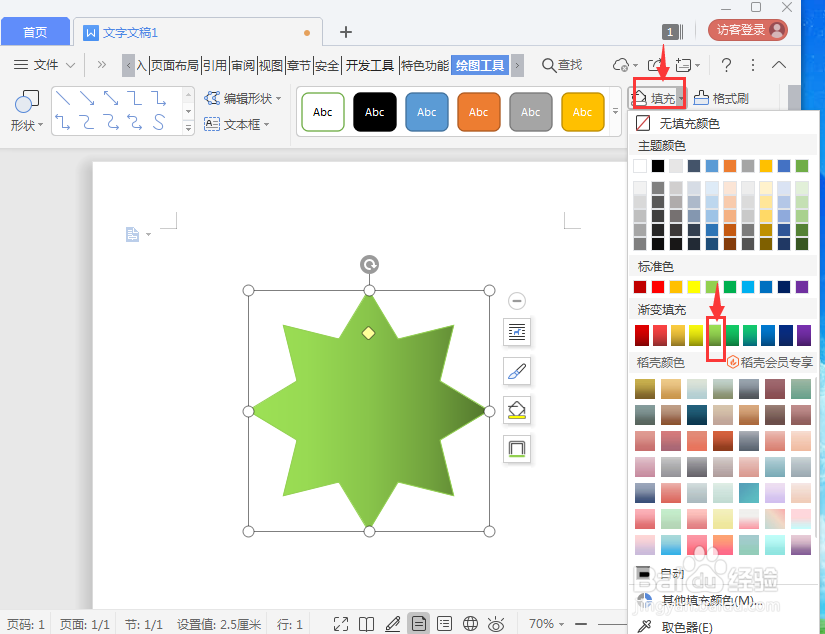Add a new document tab
This screenshot has height=634, width=825.
click(346, 32)
